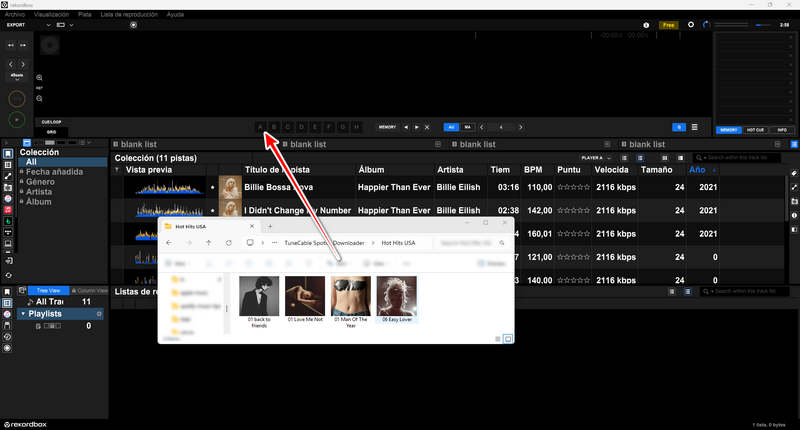Image resolution: width=800 pixels, height=430 pixels.
Task: Click the EXPORT mode dropdown
Action: tap(18, 25)
